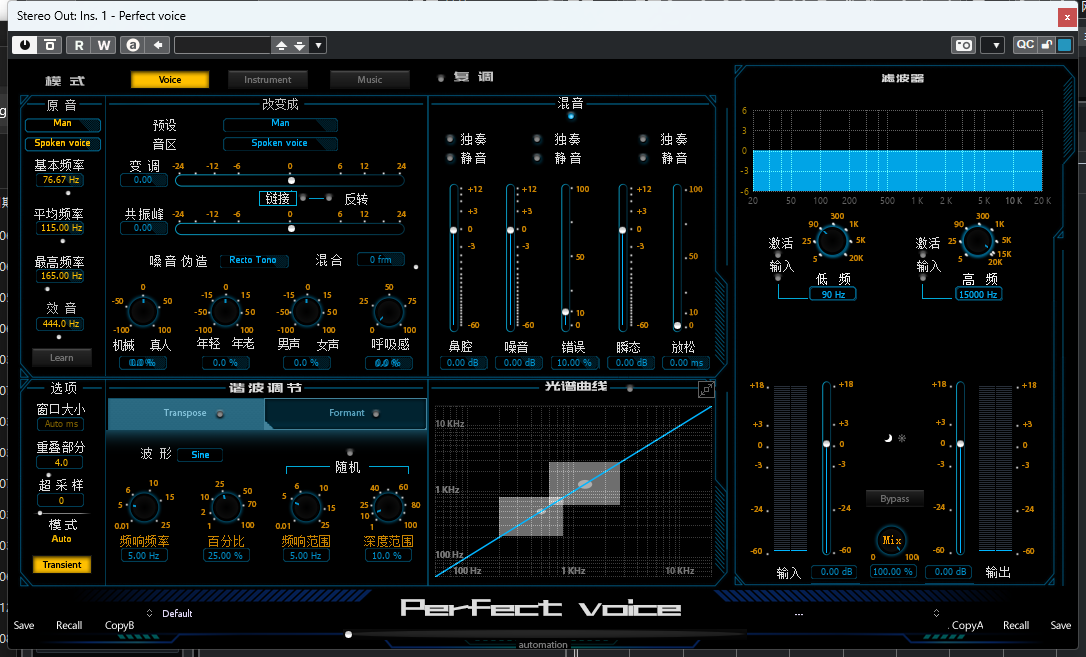Image resolution: width=1086 pixels, height=657 pixels.
Task: Click the 基本频率 76.67 Hz field
Action: 61,180
